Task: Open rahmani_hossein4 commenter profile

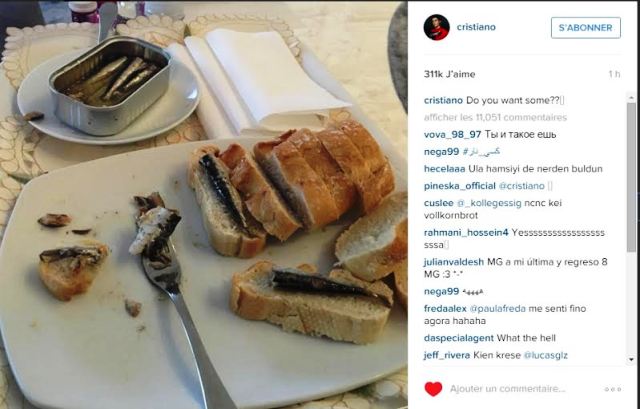Action: click(x=466, y=233)
